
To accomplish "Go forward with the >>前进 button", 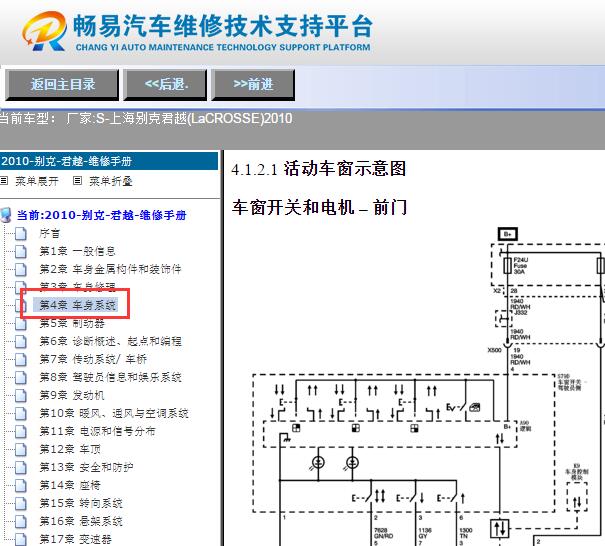I will [253, 85].
